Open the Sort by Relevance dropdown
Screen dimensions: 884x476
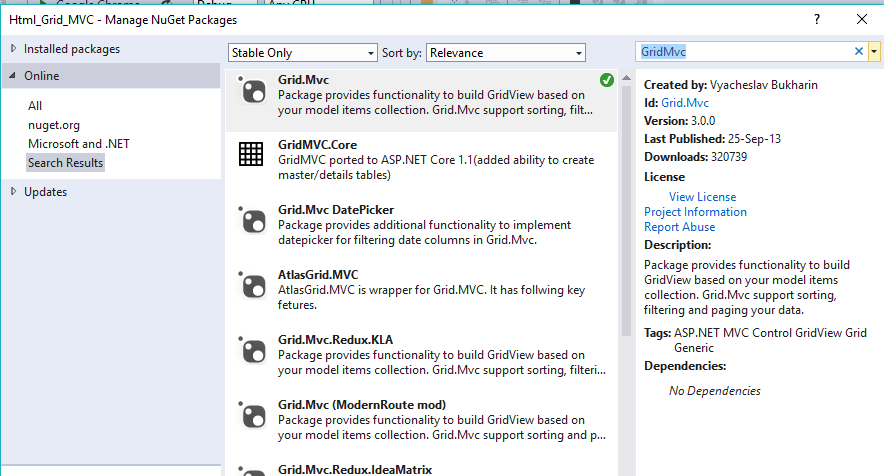tap(506, 52)
